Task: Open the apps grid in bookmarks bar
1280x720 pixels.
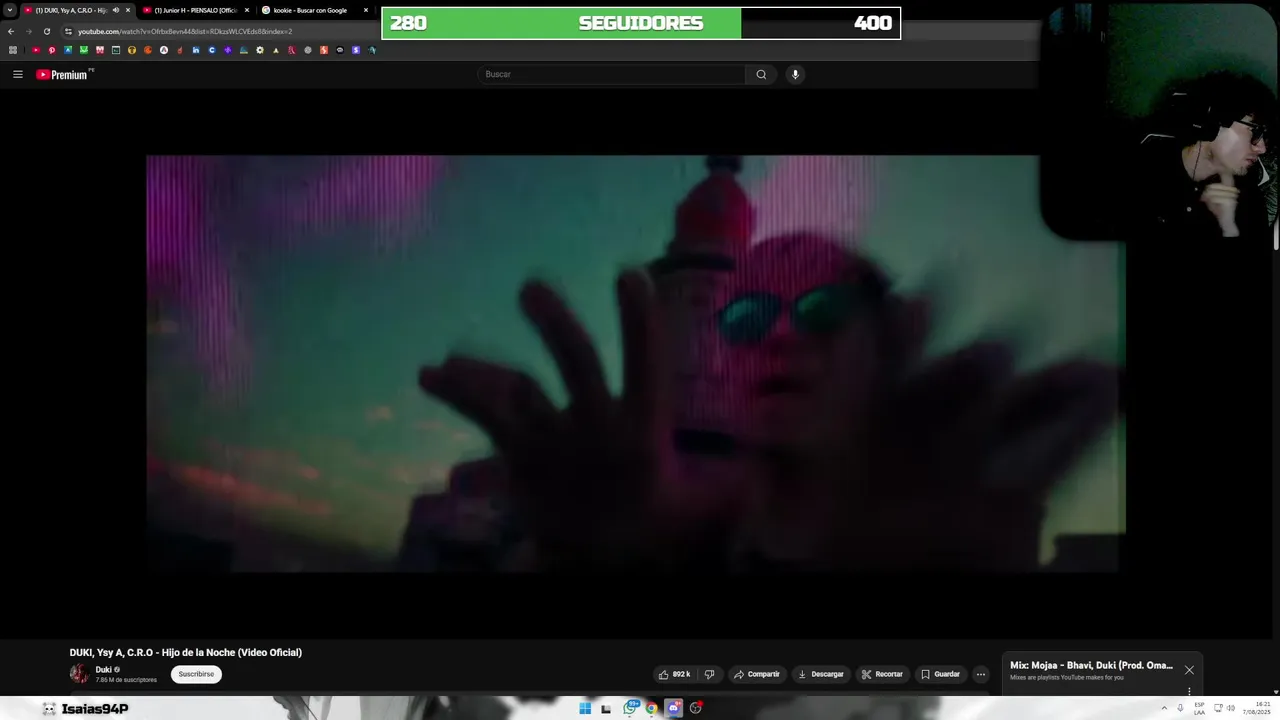Action: click(x=12, y=50)
